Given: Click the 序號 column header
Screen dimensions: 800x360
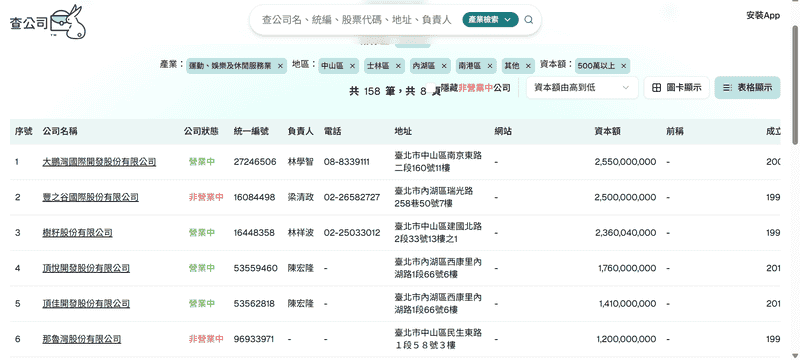Looking at the screenshot, I should point(23,132).
